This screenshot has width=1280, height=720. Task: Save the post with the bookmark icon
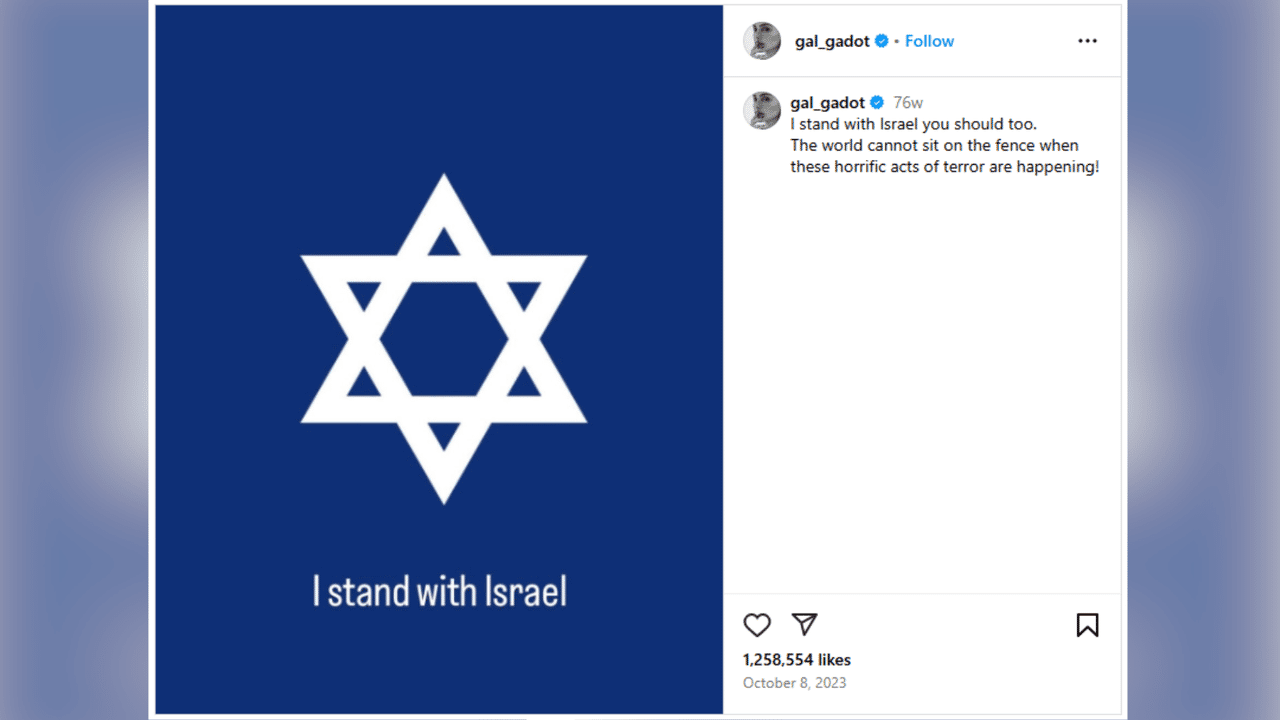tap(1087, 624)
